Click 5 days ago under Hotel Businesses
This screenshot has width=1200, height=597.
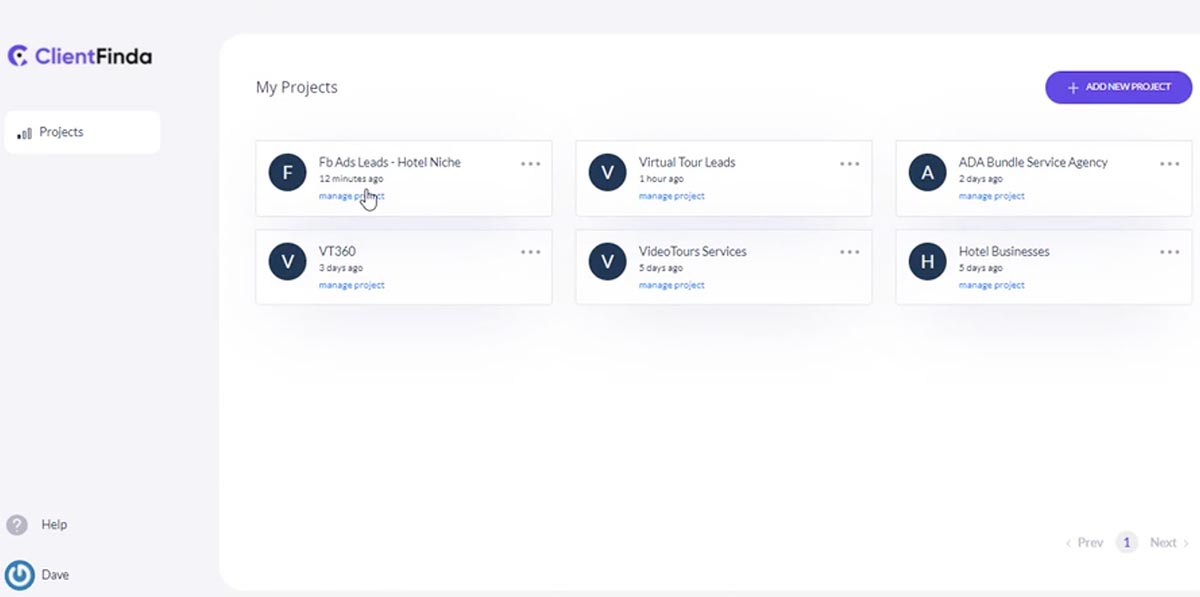(981, 268)
